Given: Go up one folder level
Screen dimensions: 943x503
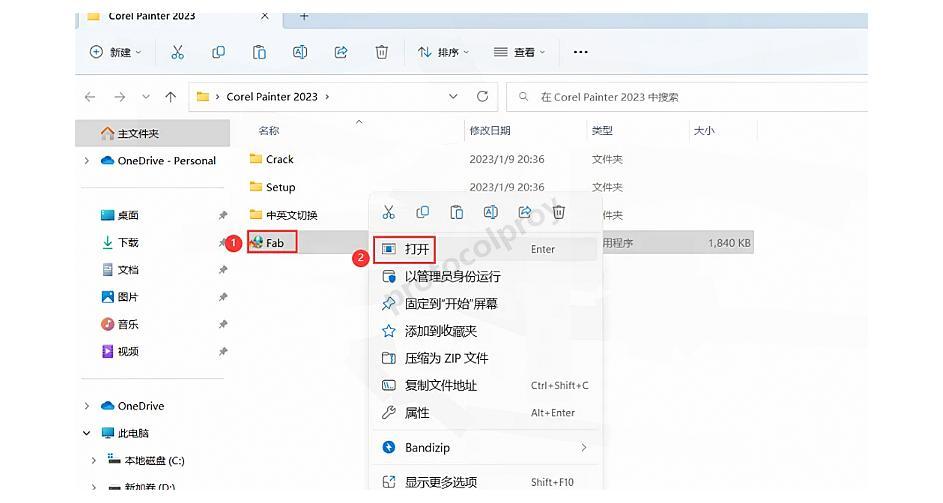Looking at the screenshot, I should point(171,97).
